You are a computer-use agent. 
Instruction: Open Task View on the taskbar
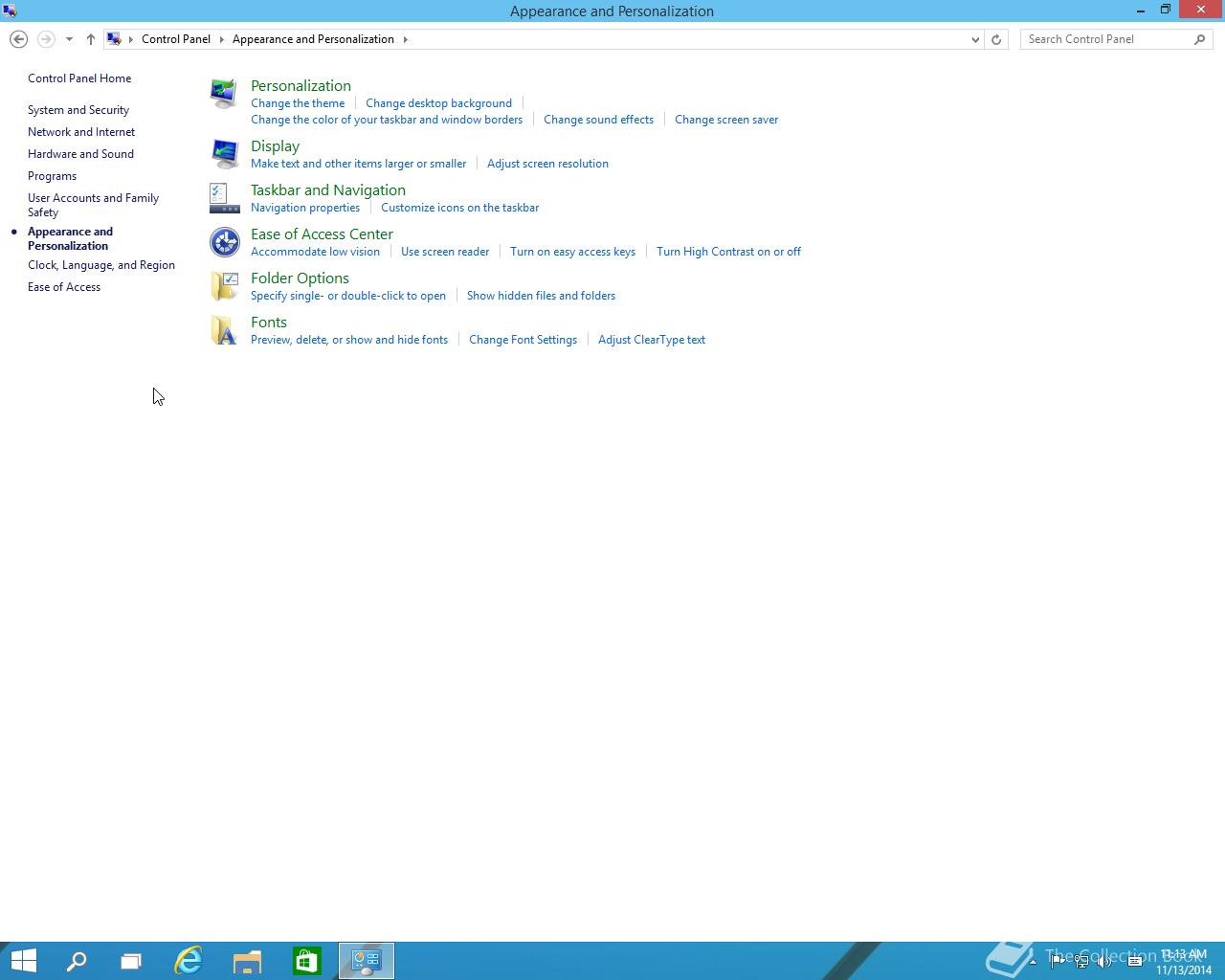[131, 961]
